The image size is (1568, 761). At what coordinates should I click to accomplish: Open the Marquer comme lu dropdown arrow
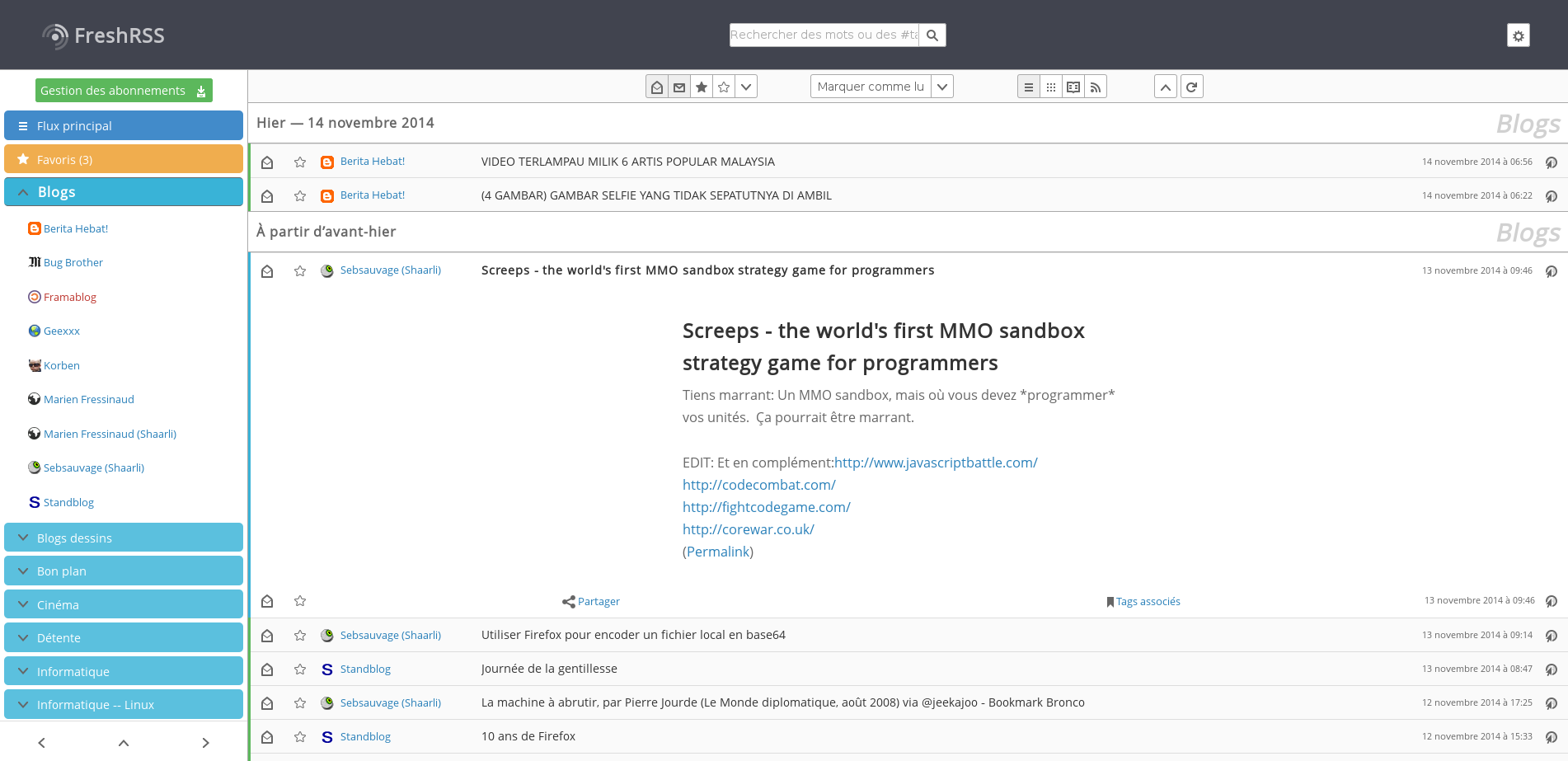(x=941, y=87)
